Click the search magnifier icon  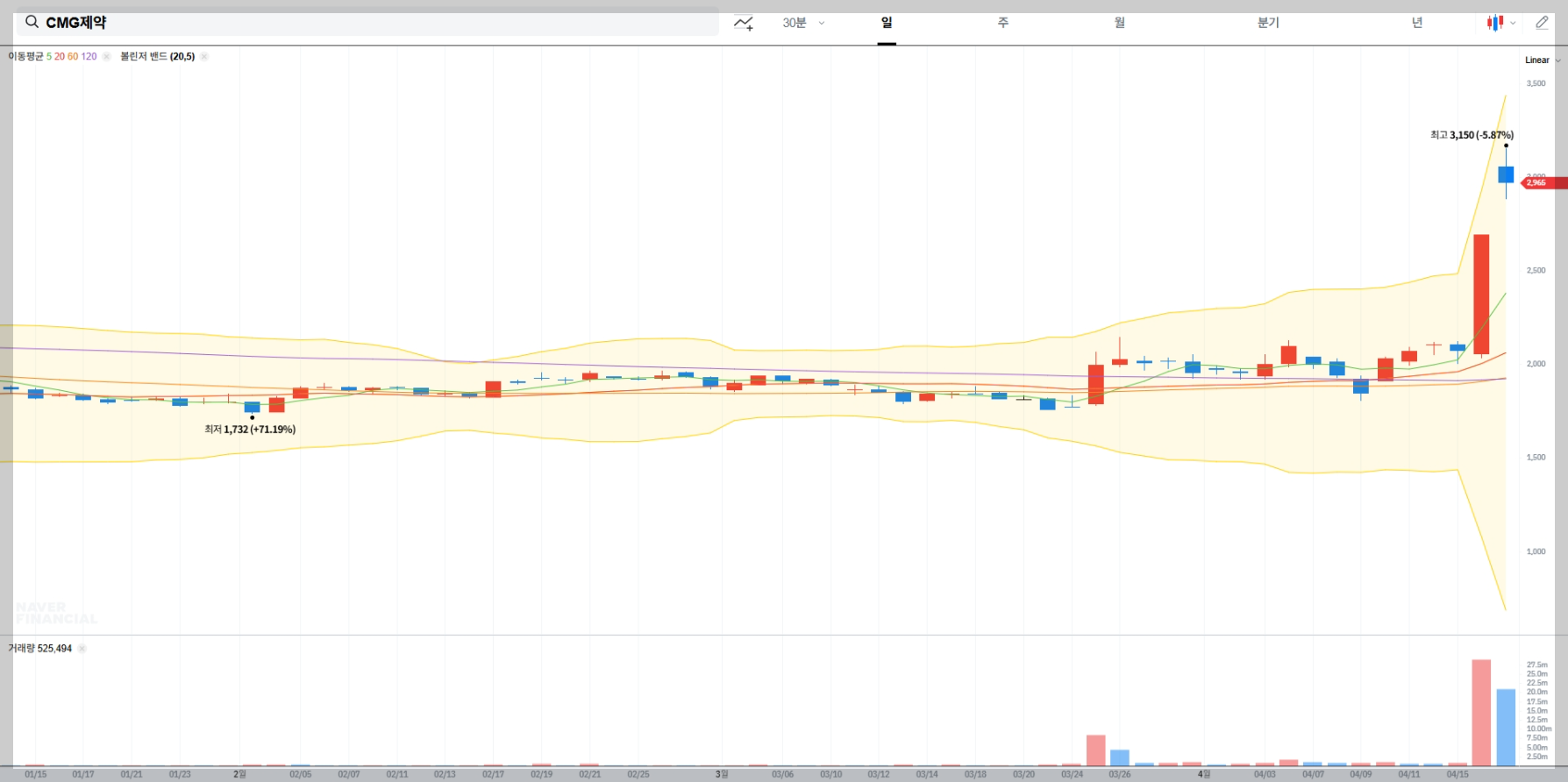[x=32, y=22]
